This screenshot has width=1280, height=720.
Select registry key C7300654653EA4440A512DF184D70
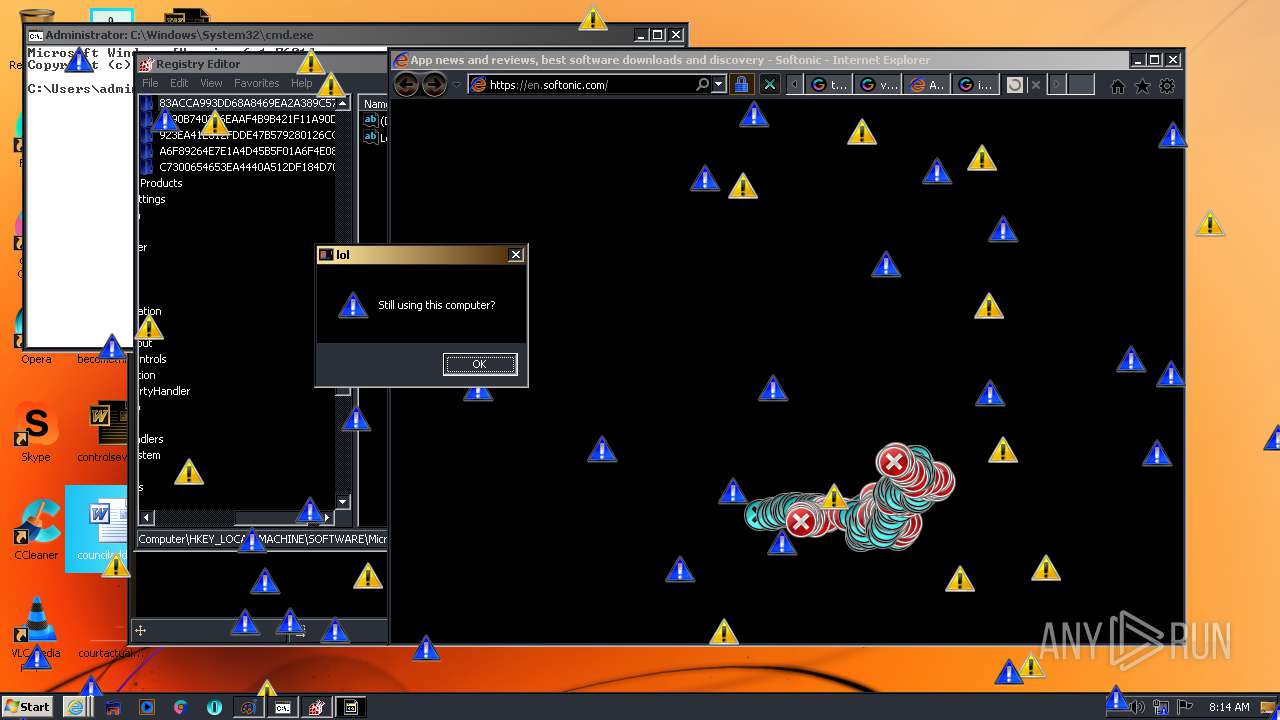pyautogui.click(x=247, y=167)
